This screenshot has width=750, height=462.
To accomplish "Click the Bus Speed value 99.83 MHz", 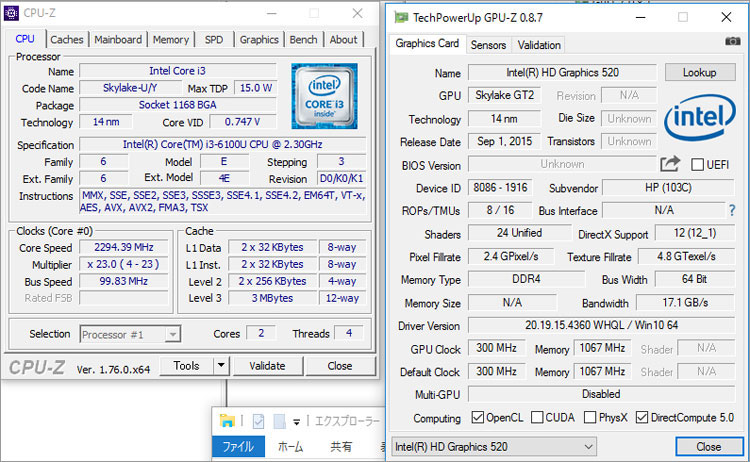I will pyautogui.click(x=123, y=281).
